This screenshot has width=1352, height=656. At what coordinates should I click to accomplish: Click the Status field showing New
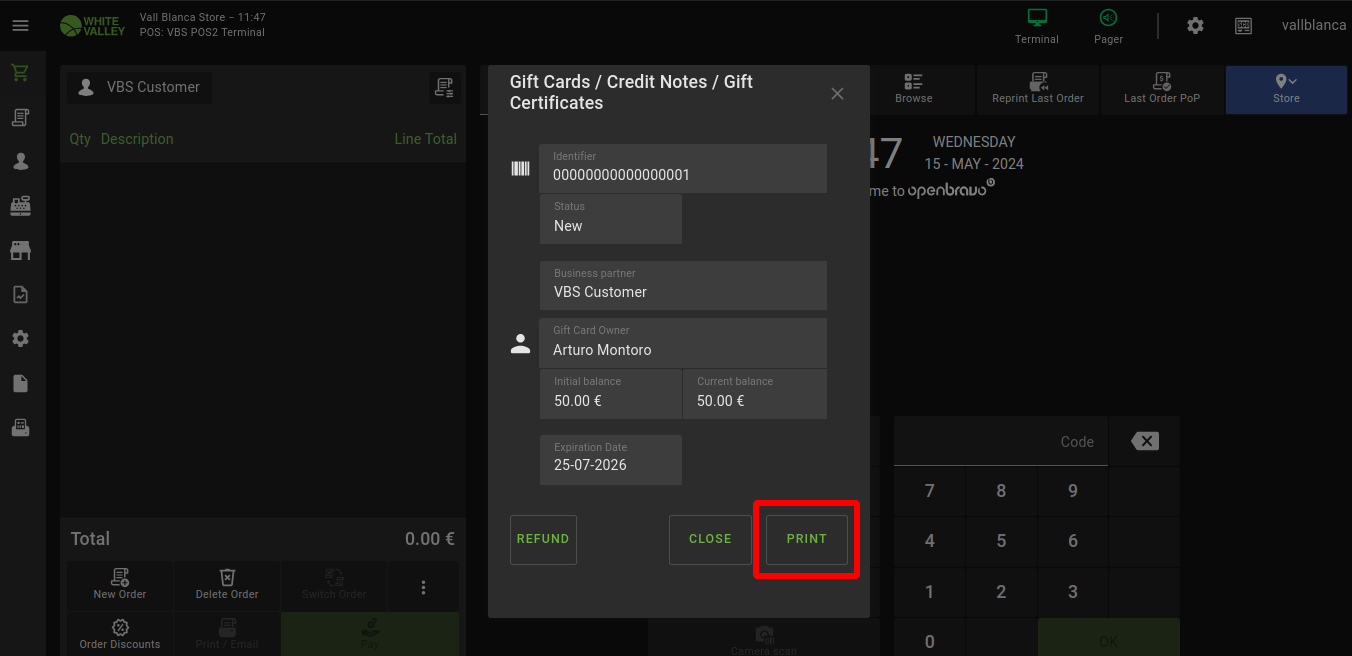coord(611,218)
